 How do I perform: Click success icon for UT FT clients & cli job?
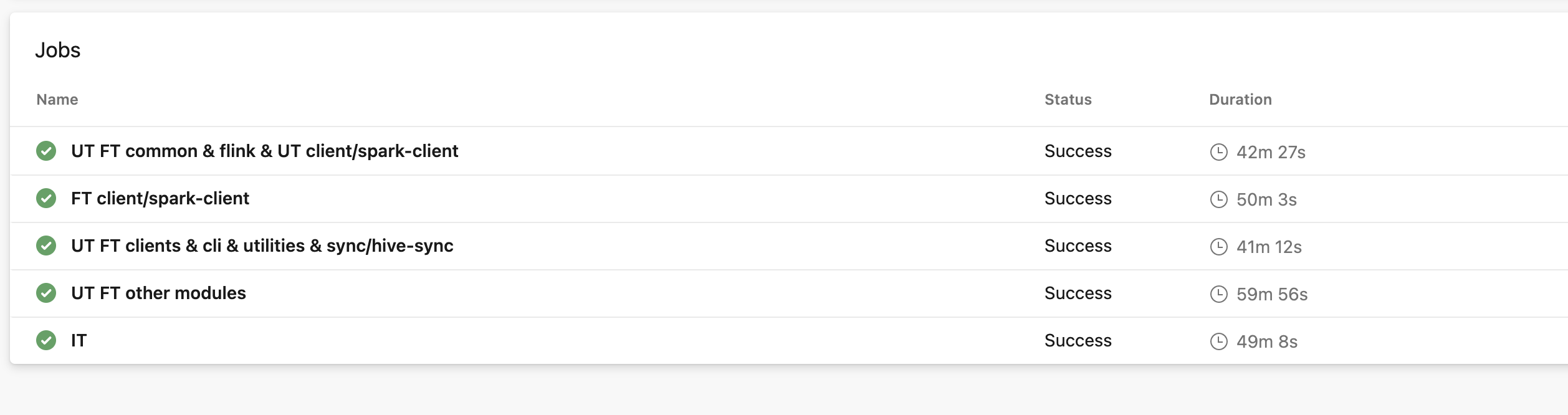(46, 246)
